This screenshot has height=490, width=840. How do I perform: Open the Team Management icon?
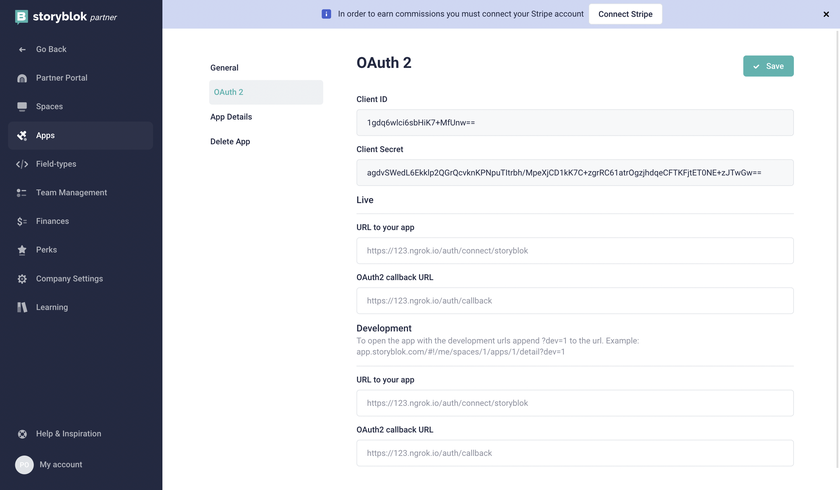(x=22, y=193)
